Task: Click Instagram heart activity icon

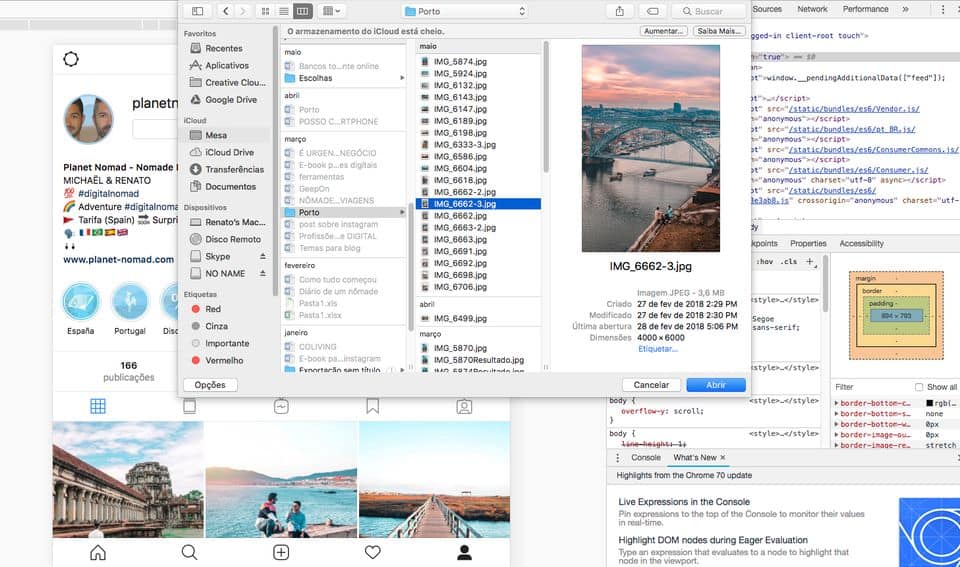Action: (372, 552)
